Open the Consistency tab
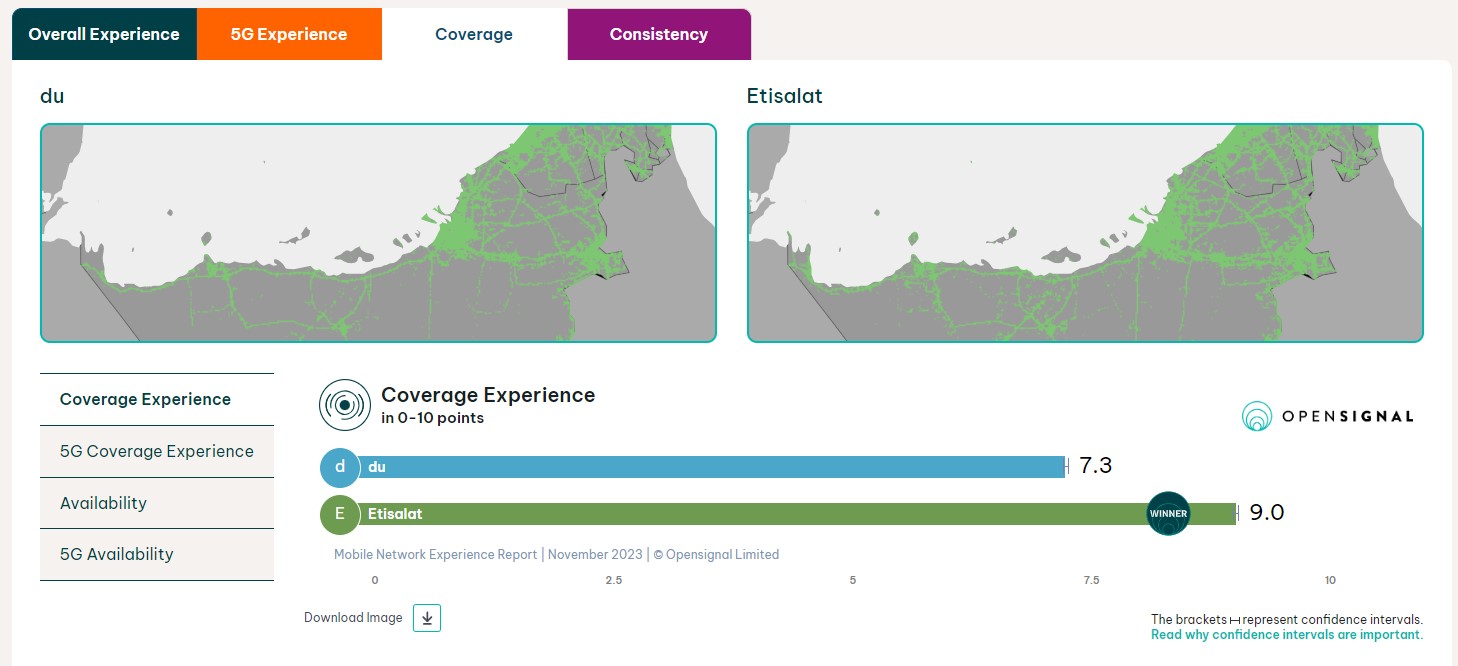This screenshot has width=1458, height=666. pos(658,34)
